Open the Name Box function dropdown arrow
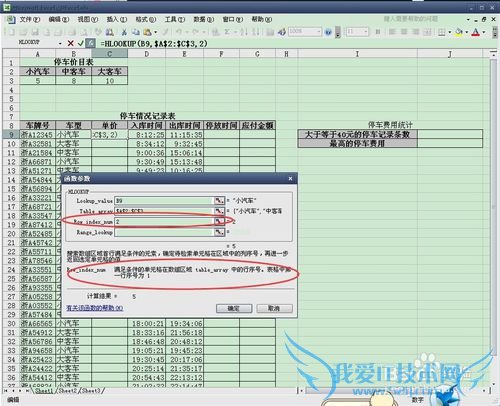 click(60, 43)
